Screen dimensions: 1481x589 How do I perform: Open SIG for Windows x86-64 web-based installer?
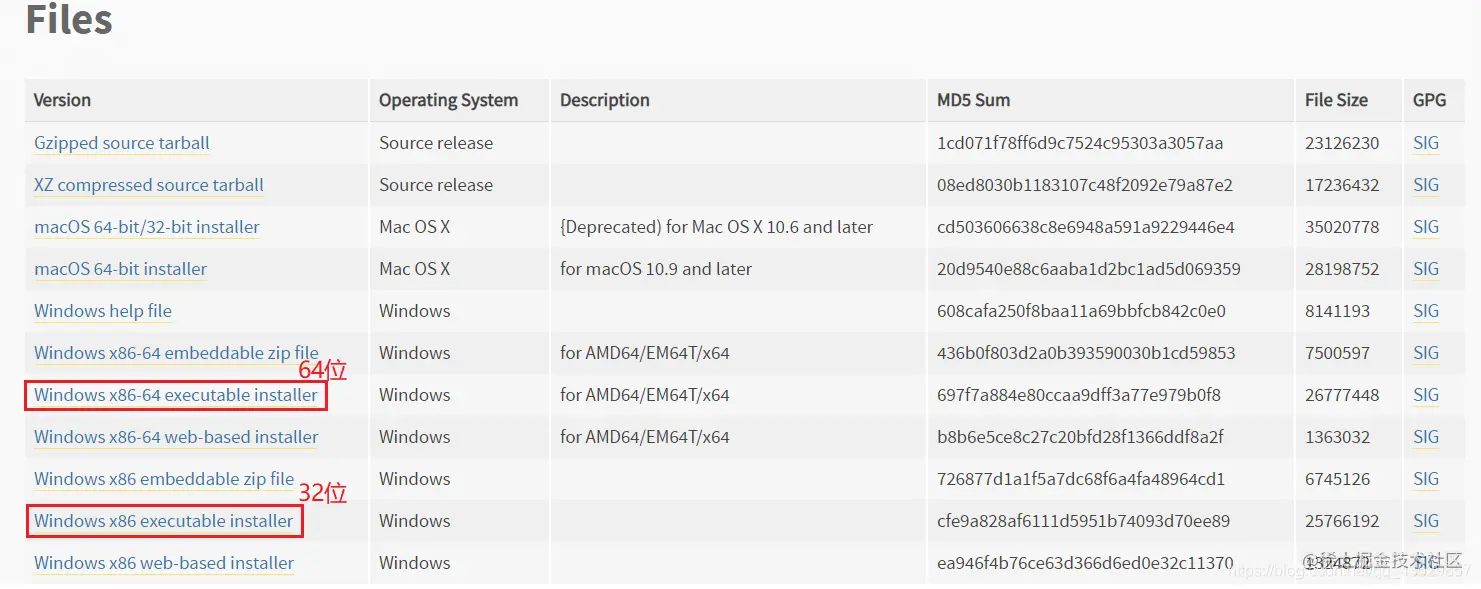click(x=1426, y=437)
